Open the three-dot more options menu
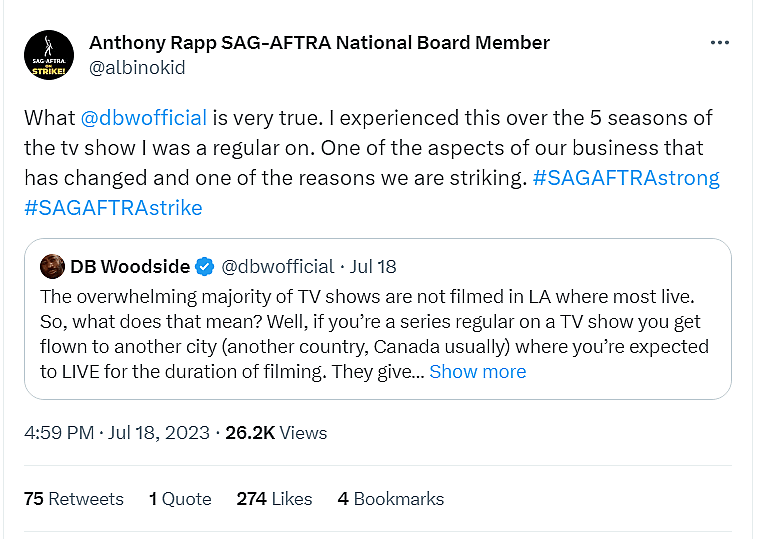 (719, 43)
